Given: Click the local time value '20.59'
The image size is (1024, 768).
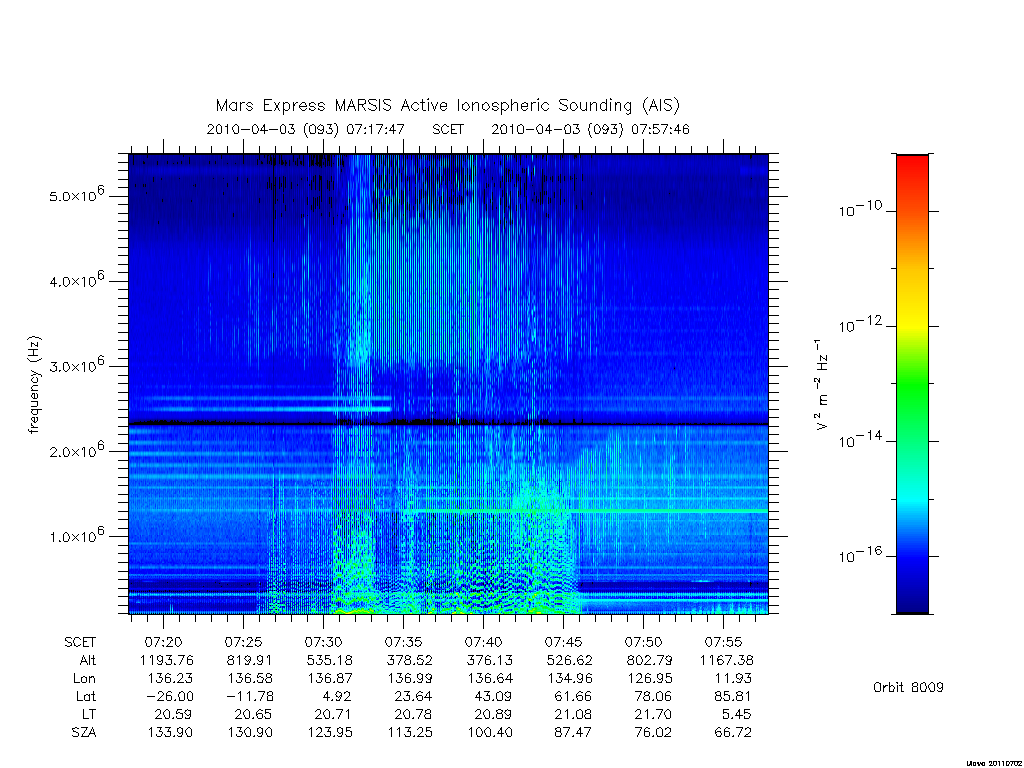Looking at the screenshot, I should click(173, 714).
